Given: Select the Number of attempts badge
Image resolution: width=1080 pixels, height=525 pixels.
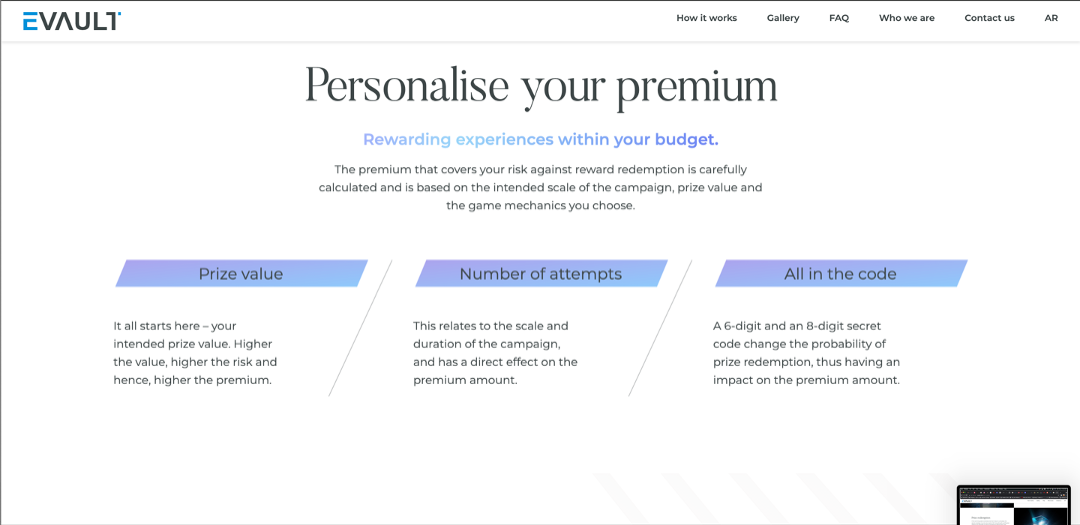Looking at the screenshot, I should [x=541, y=274].
